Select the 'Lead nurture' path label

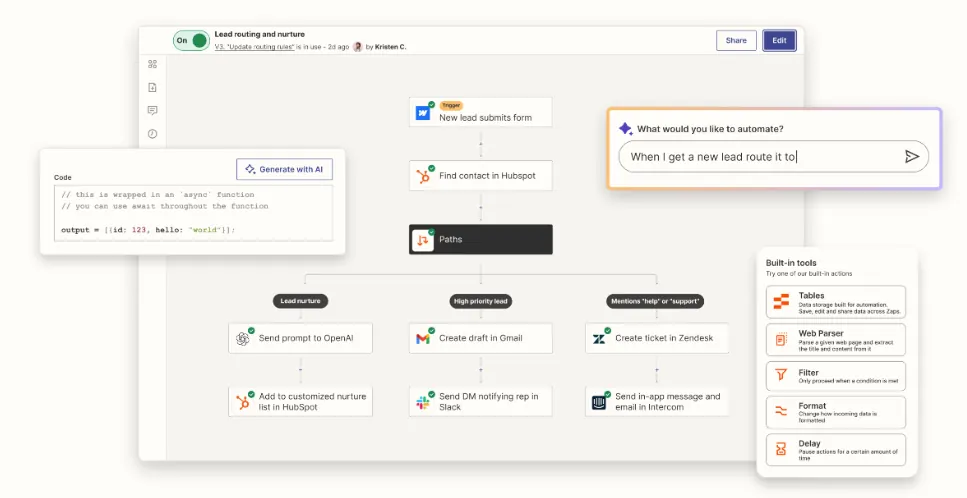[x=300, y=301]
